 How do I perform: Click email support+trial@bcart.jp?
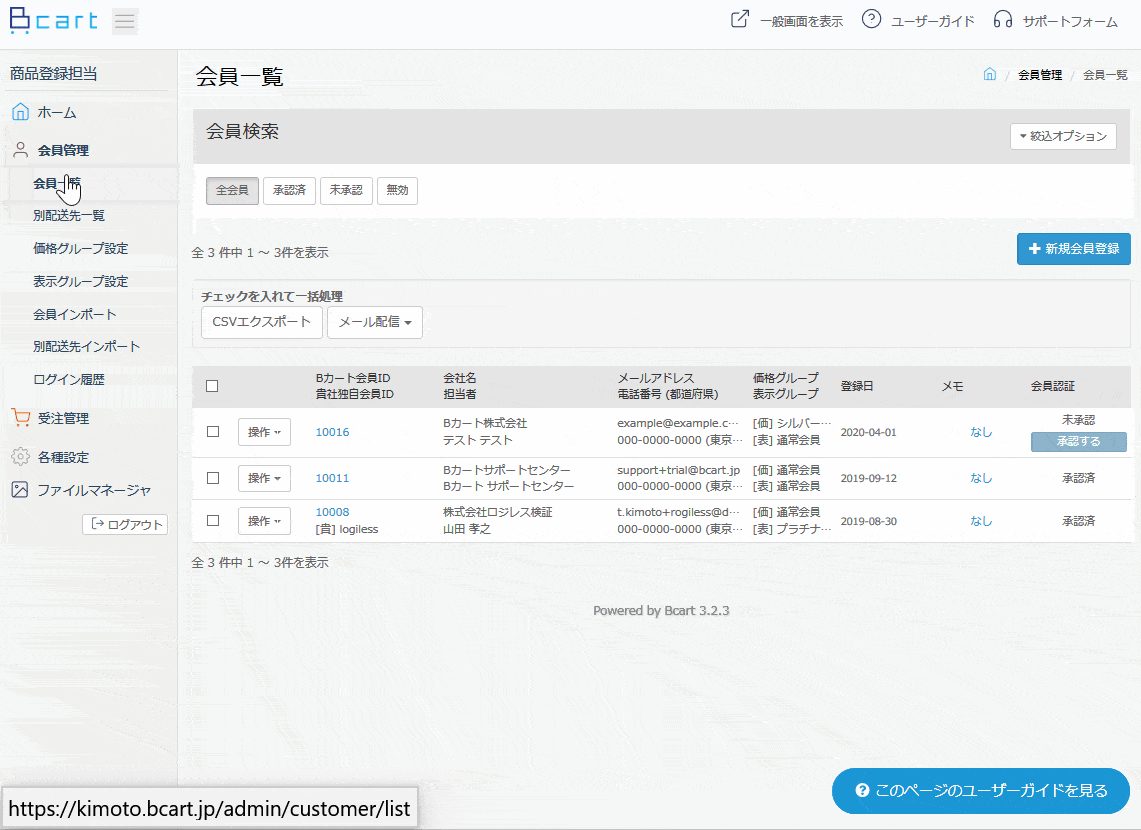pyautogui.click(x=678, y=470)
